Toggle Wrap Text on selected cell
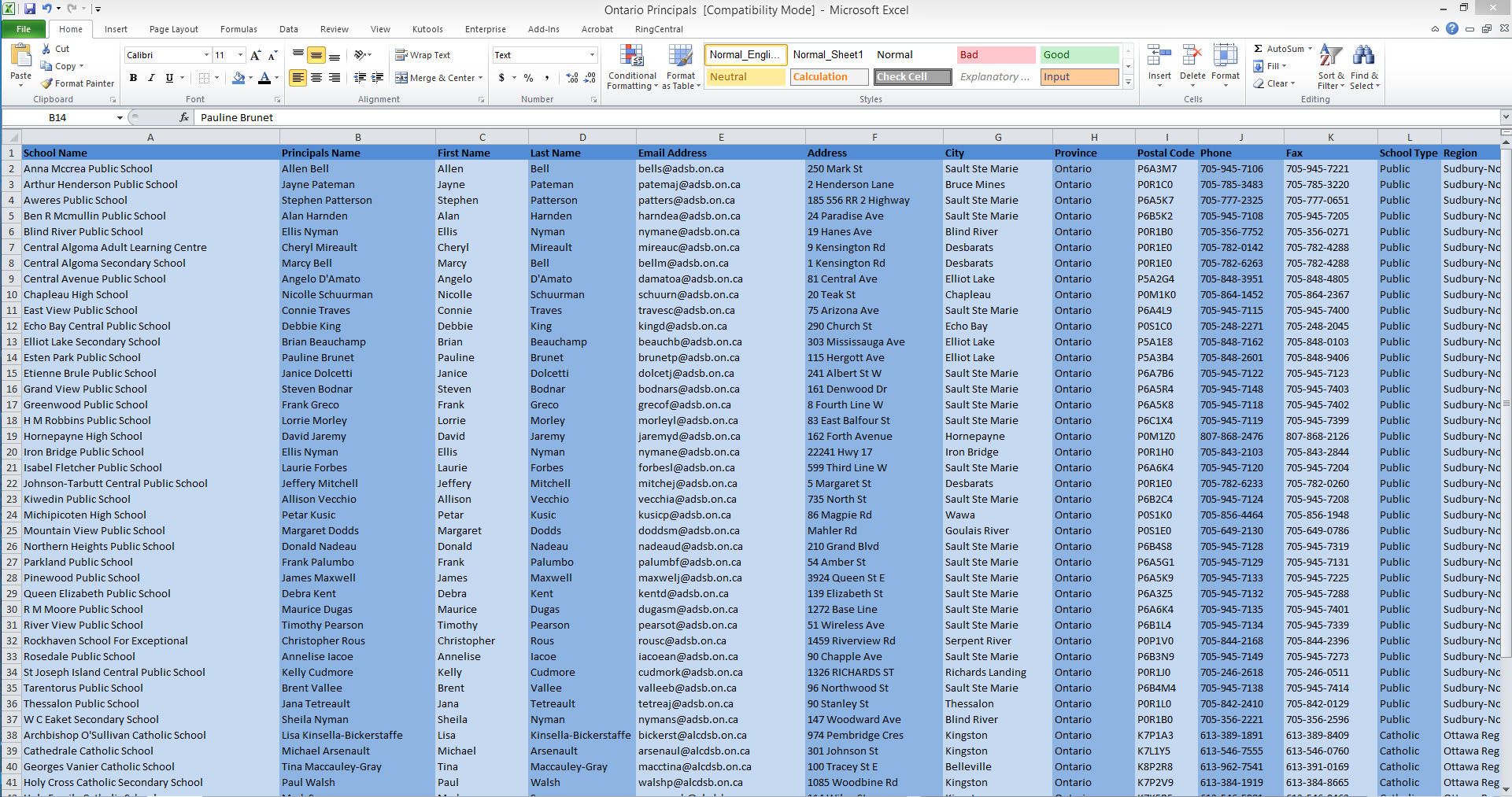This screenshot has height=797, width=1512. coord(423,55)
